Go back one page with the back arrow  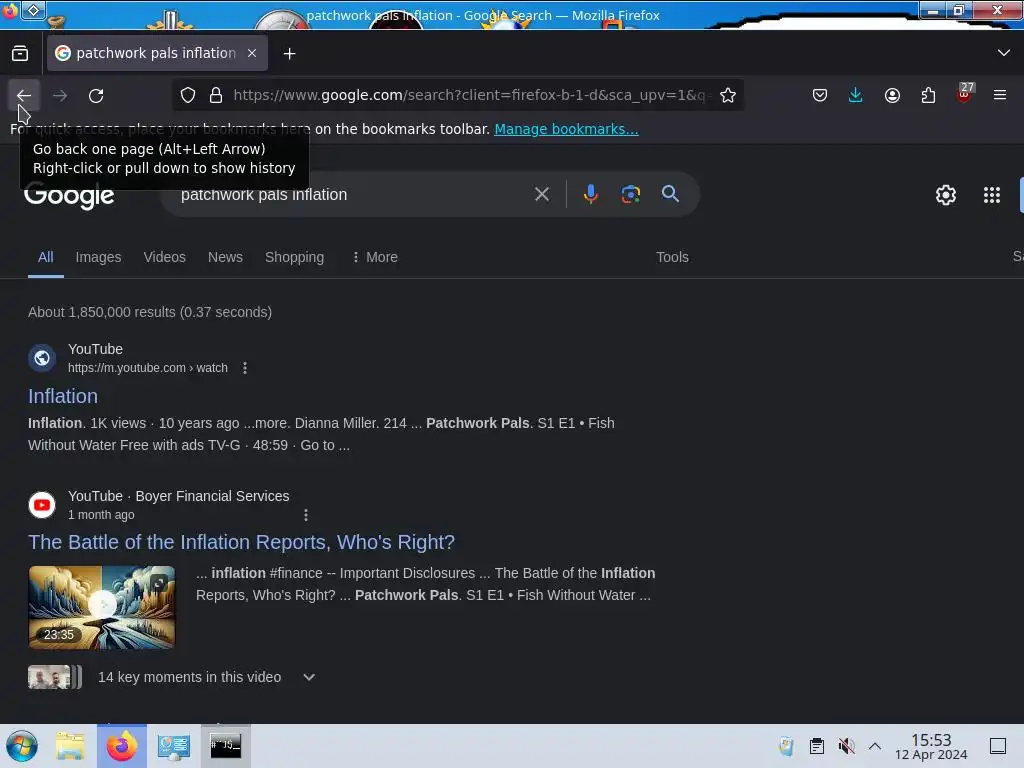[x=24, y=95]
